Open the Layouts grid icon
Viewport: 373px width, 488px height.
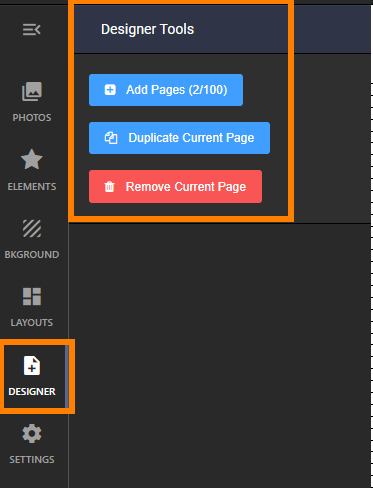click(32, 297)
